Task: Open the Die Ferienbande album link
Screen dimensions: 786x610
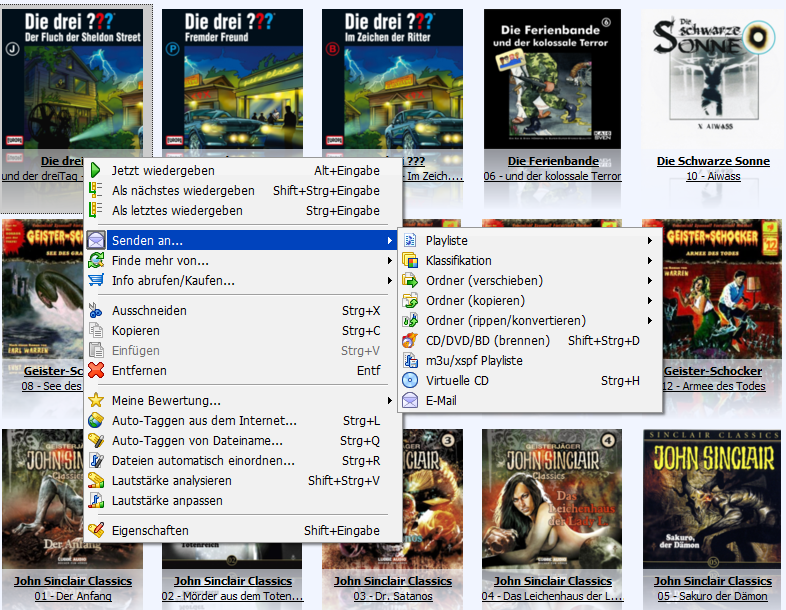Action: coord(553,161)
